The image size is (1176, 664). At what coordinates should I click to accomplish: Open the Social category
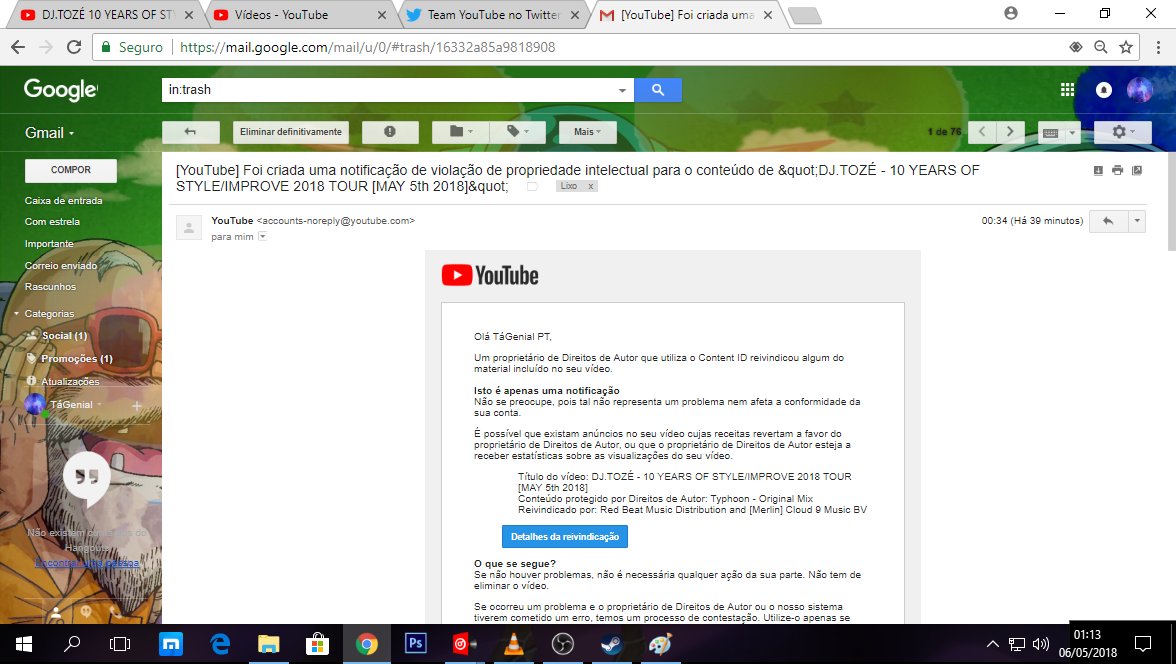64,335
